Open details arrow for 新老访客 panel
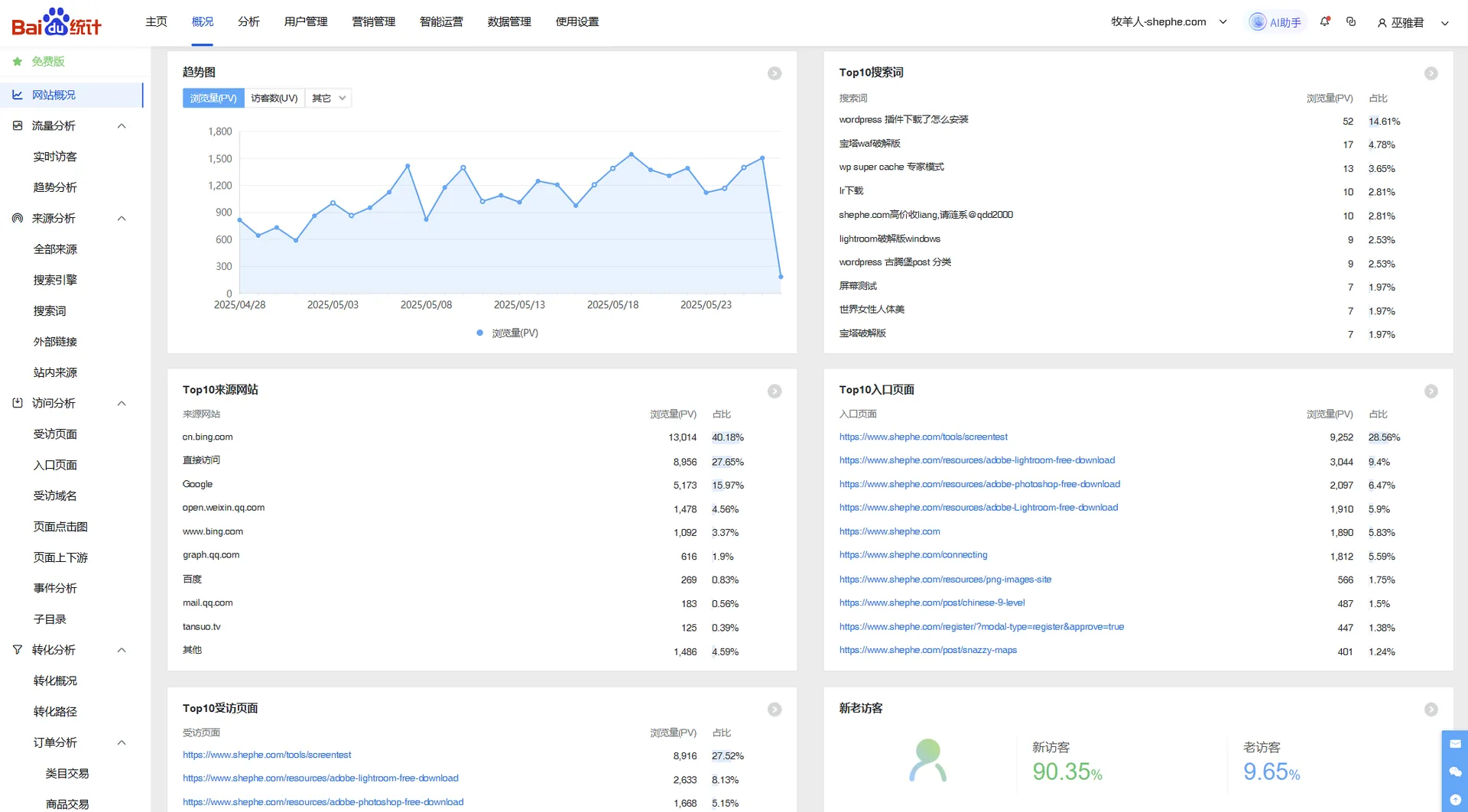 [1431, 710]
